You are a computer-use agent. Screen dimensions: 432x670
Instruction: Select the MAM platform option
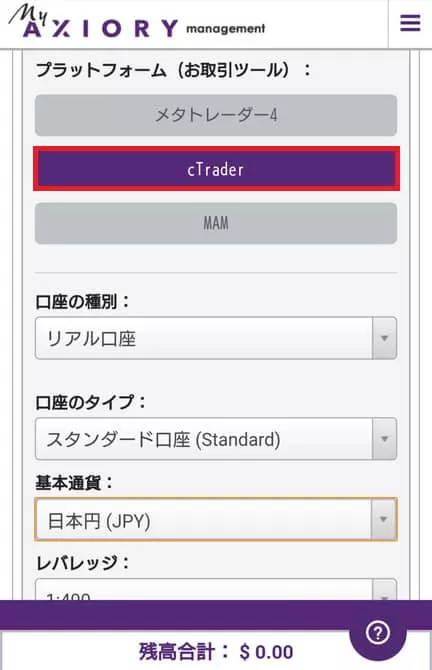coord(216,223)
